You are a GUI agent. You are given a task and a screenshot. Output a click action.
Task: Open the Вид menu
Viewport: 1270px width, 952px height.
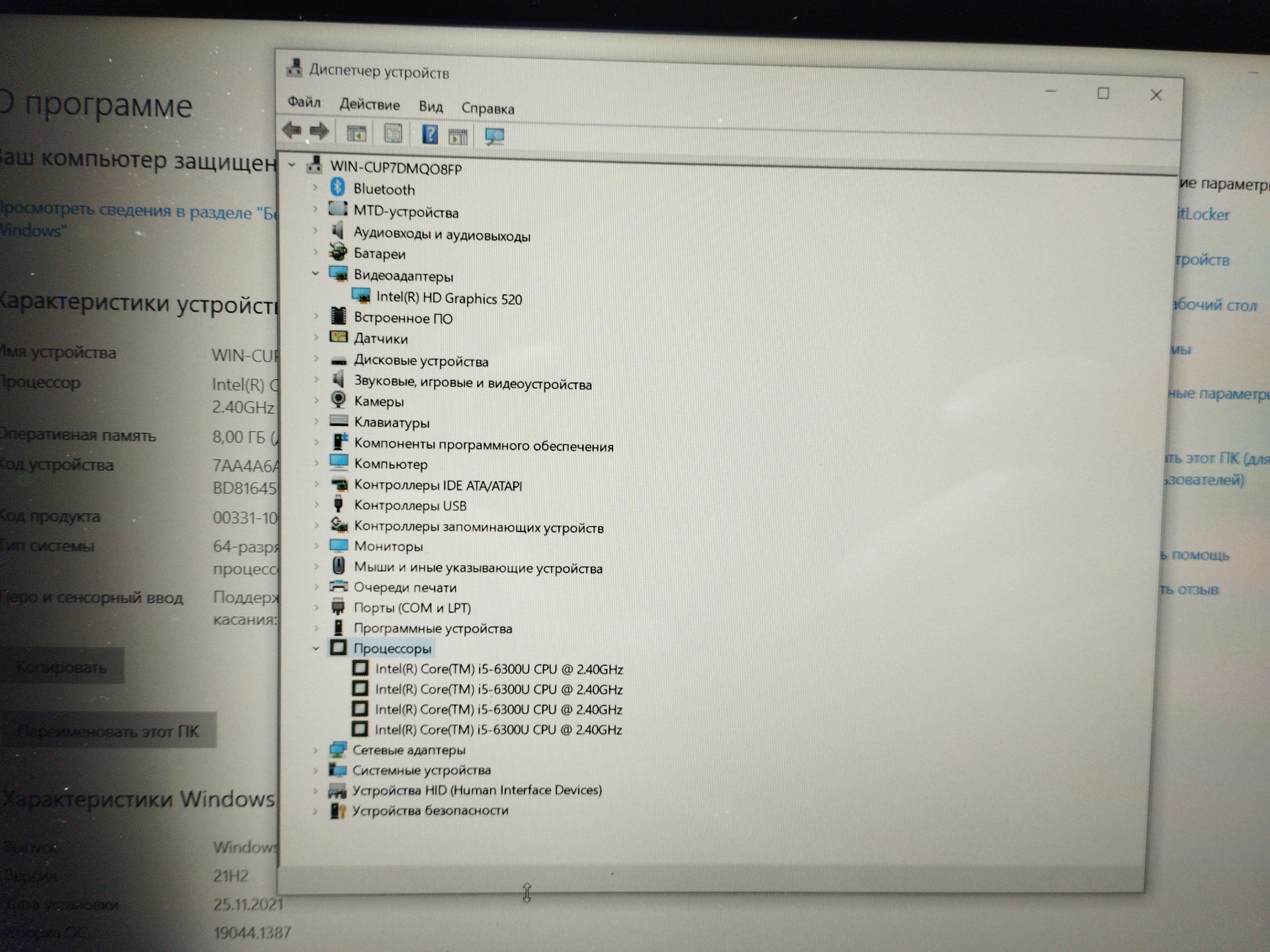431,106
